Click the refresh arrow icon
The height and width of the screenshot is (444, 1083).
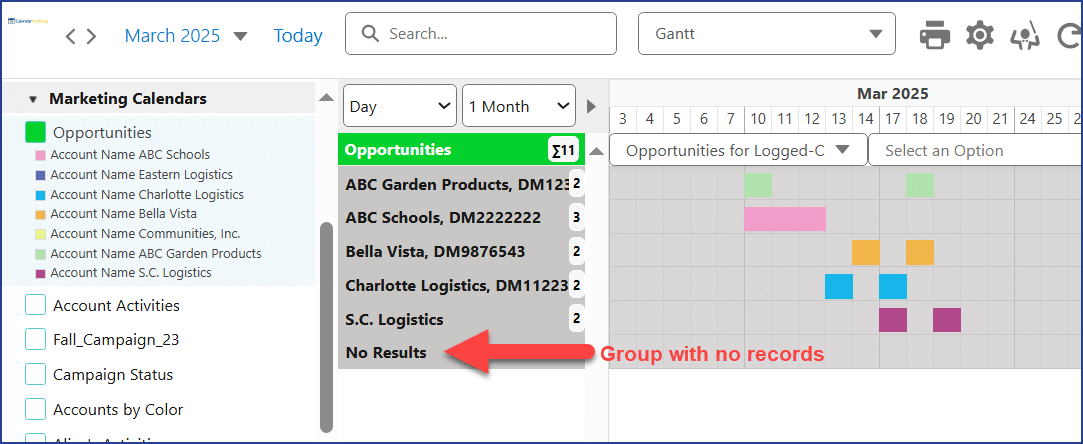1069,37
